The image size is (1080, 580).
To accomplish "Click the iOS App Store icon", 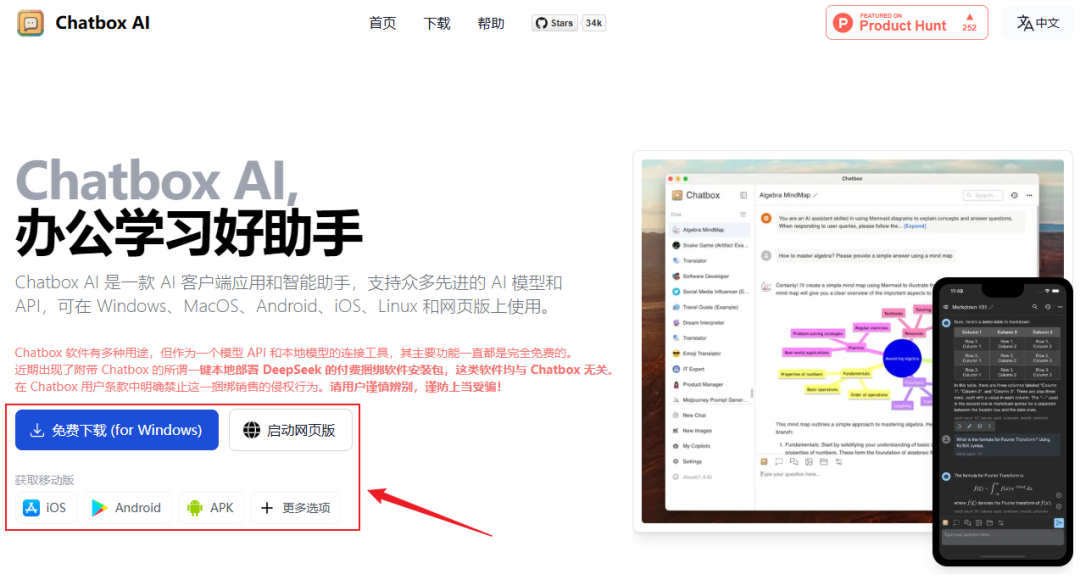I will 31,508.
